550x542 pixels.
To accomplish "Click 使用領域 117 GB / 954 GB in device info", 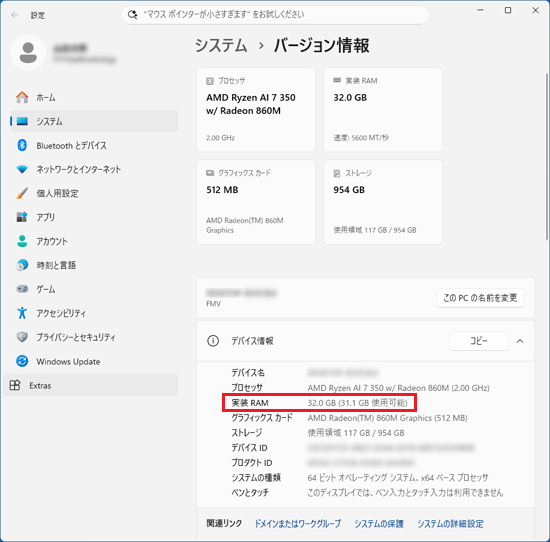I will (356, 433).
